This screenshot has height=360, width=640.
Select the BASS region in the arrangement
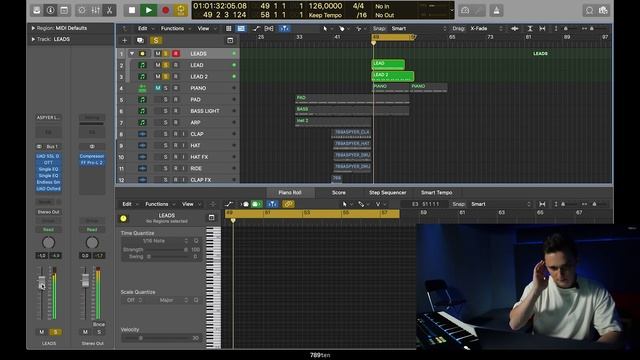(352, 110)
